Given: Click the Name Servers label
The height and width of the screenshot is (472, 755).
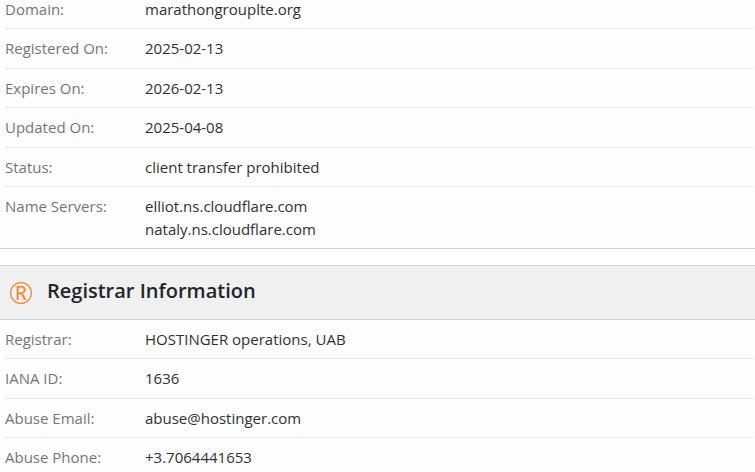Looking at the screenshot, I should [x=56, y=207].
